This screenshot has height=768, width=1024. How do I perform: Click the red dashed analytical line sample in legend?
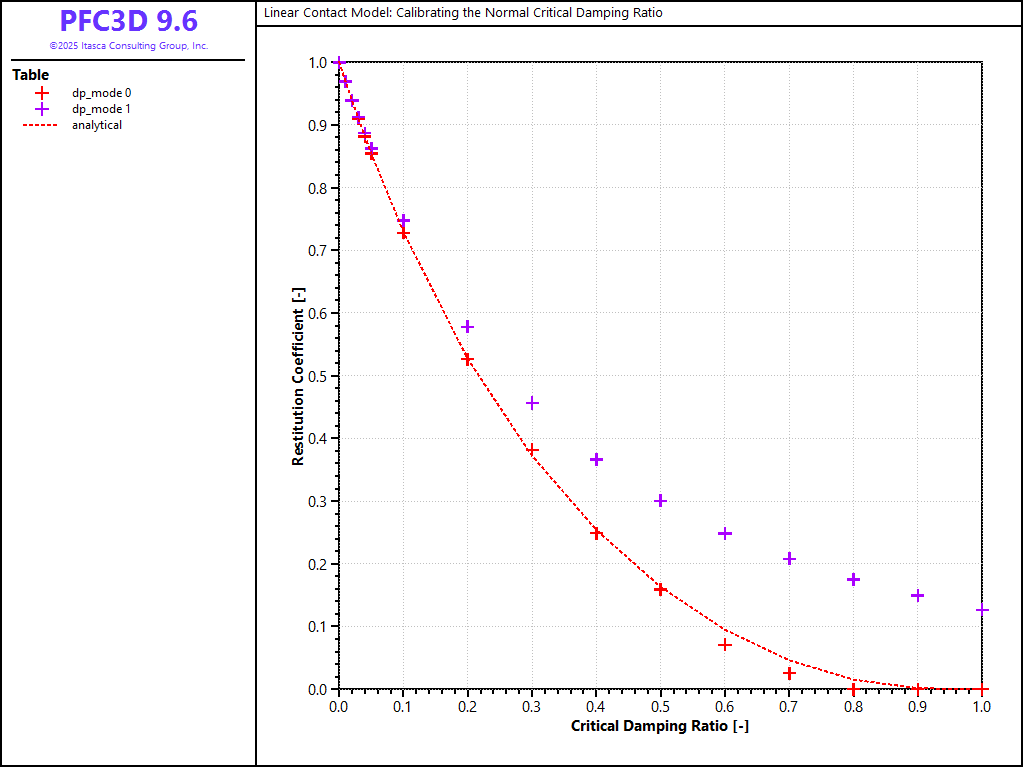pyautogui.click(x=42, y=125)
